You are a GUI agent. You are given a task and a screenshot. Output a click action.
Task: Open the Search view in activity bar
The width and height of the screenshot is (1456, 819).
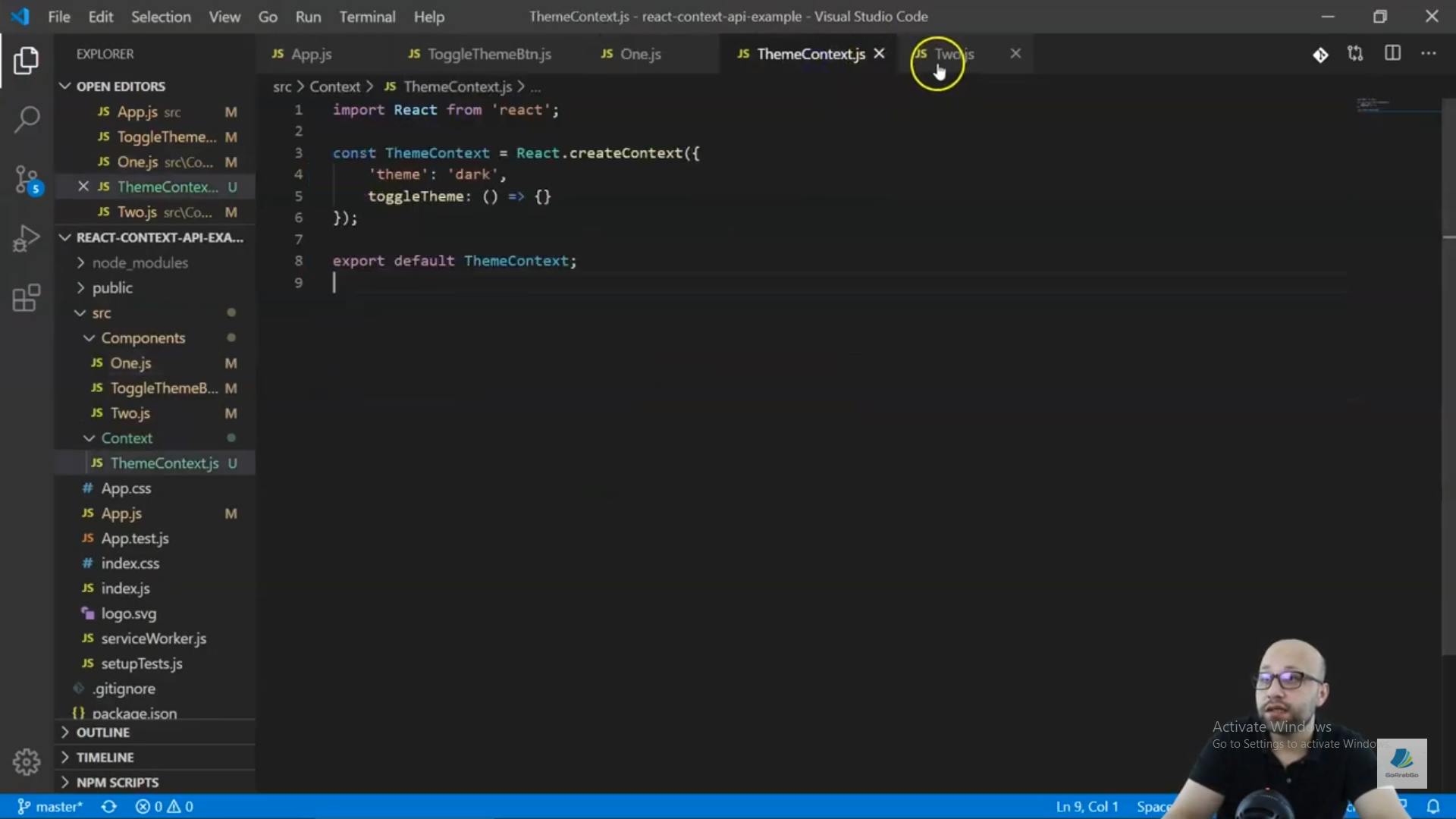pos(27,119)
